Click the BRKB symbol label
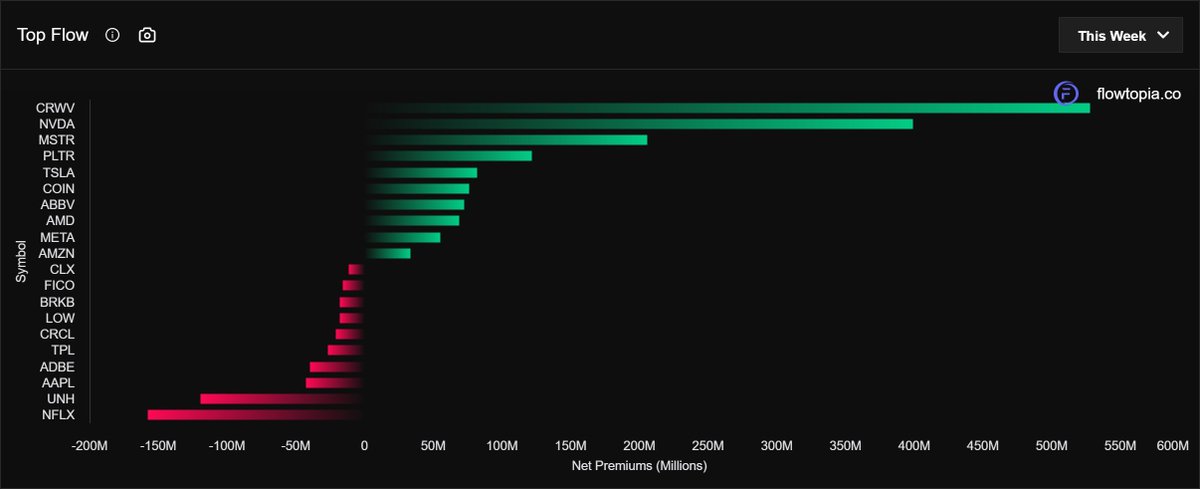Image resolution: width=1200 pixels, height=489 pixels. tap(57, 301)
